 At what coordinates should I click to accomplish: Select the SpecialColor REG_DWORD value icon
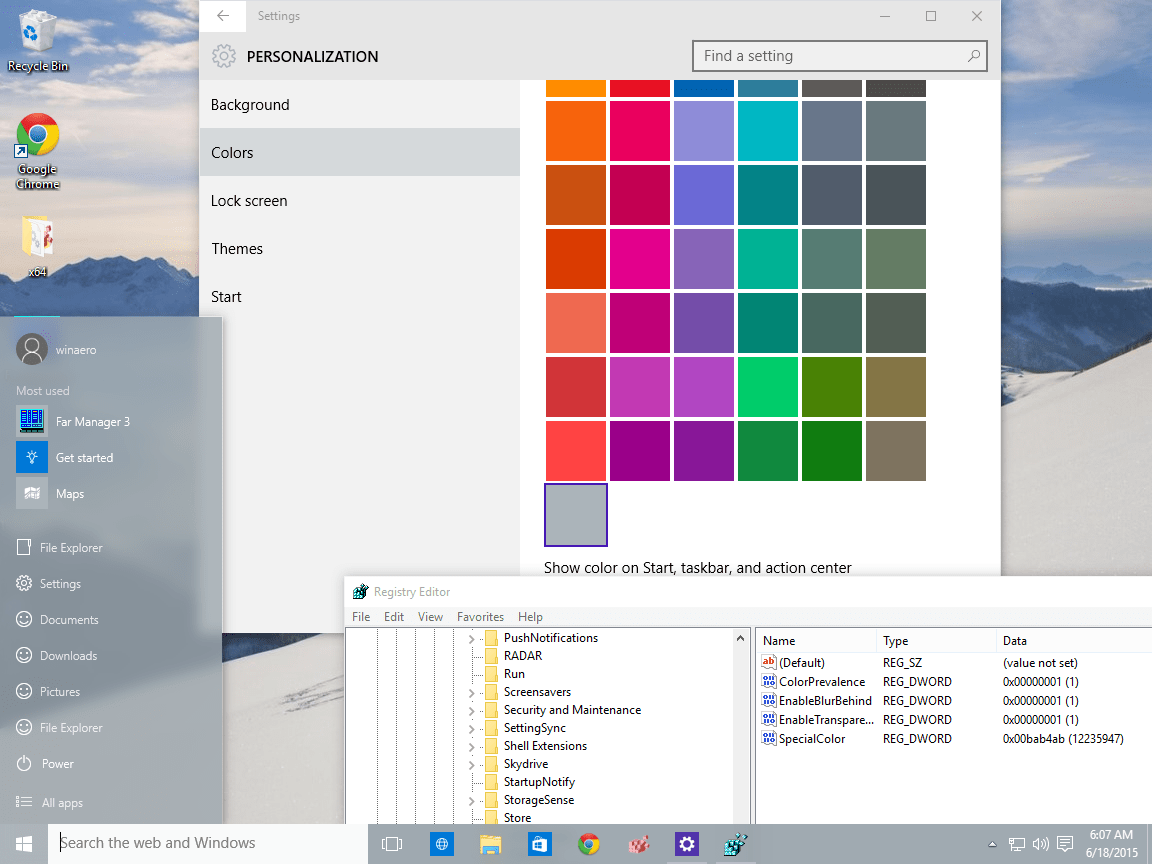pyautogui.click(x=767, y=738)
